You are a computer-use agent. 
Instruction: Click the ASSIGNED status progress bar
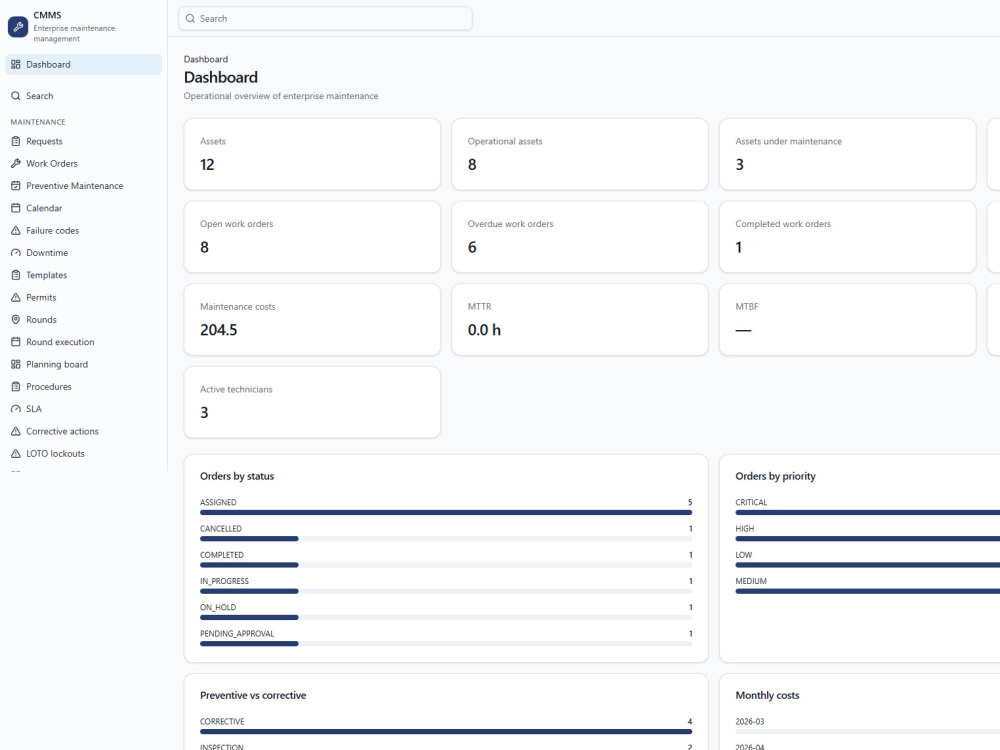click(x=446, y=512)
